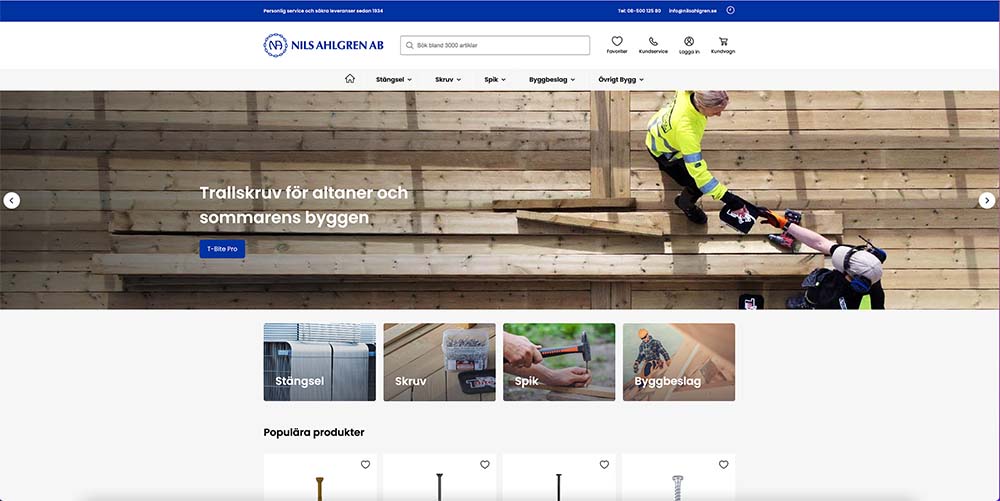The width and height of the screenshot is (1000, 501).
Task: Open the Övrigt Bygg dropdown menu
Action: tap(621, 79)
